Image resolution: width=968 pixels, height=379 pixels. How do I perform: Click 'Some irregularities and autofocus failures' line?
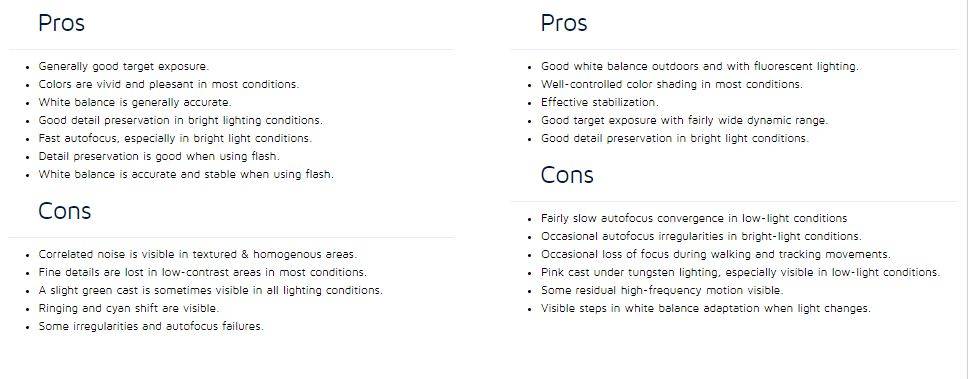coord(151,326)
